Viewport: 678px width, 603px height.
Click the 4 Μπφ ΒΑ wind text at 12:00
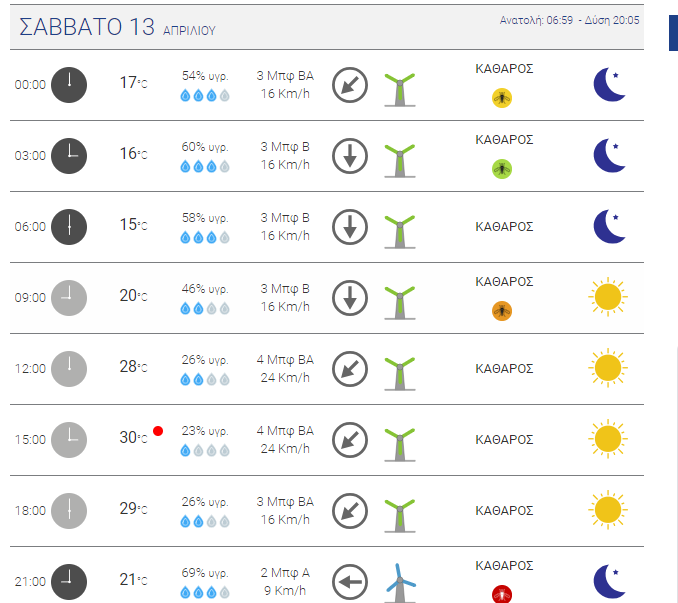pyautogui.click(x=285, y=360)
